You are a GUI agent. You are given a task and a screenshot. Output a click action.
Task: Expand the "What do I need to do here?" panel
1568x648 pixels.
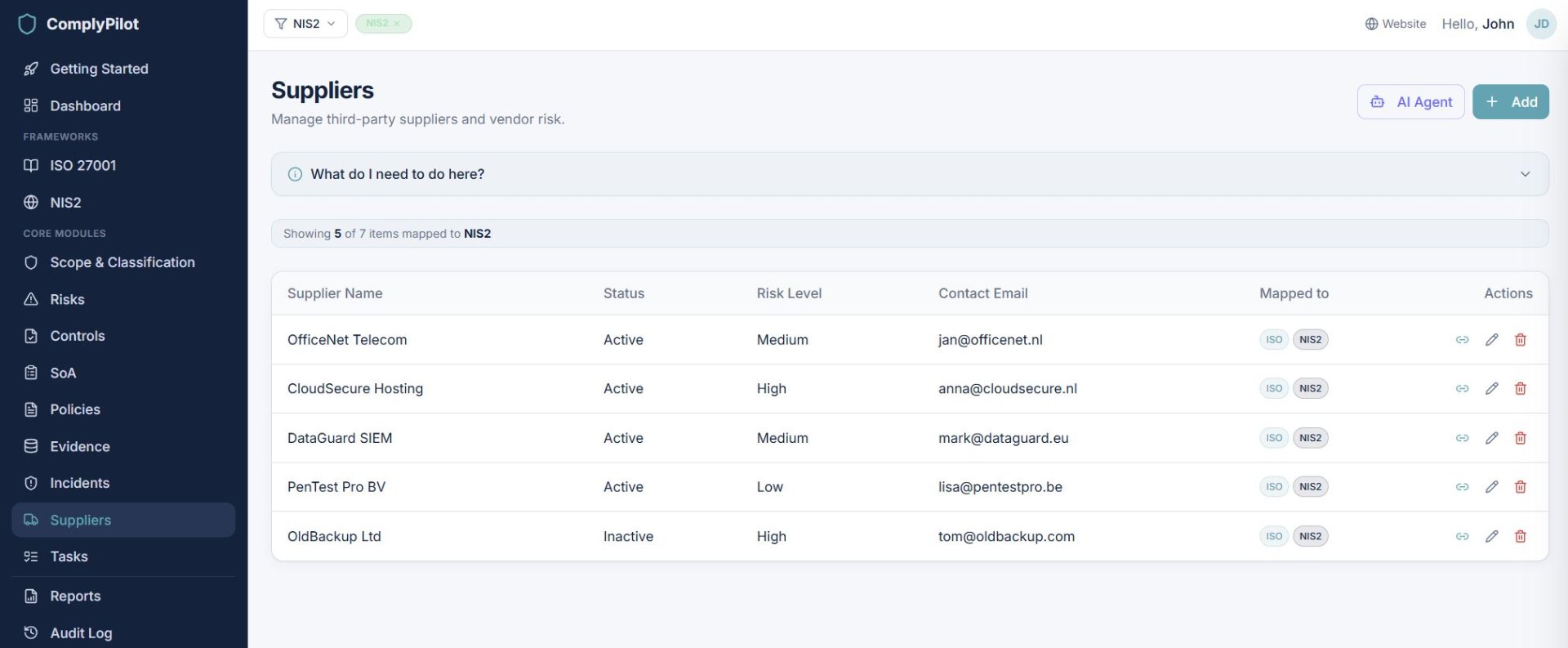909,174
